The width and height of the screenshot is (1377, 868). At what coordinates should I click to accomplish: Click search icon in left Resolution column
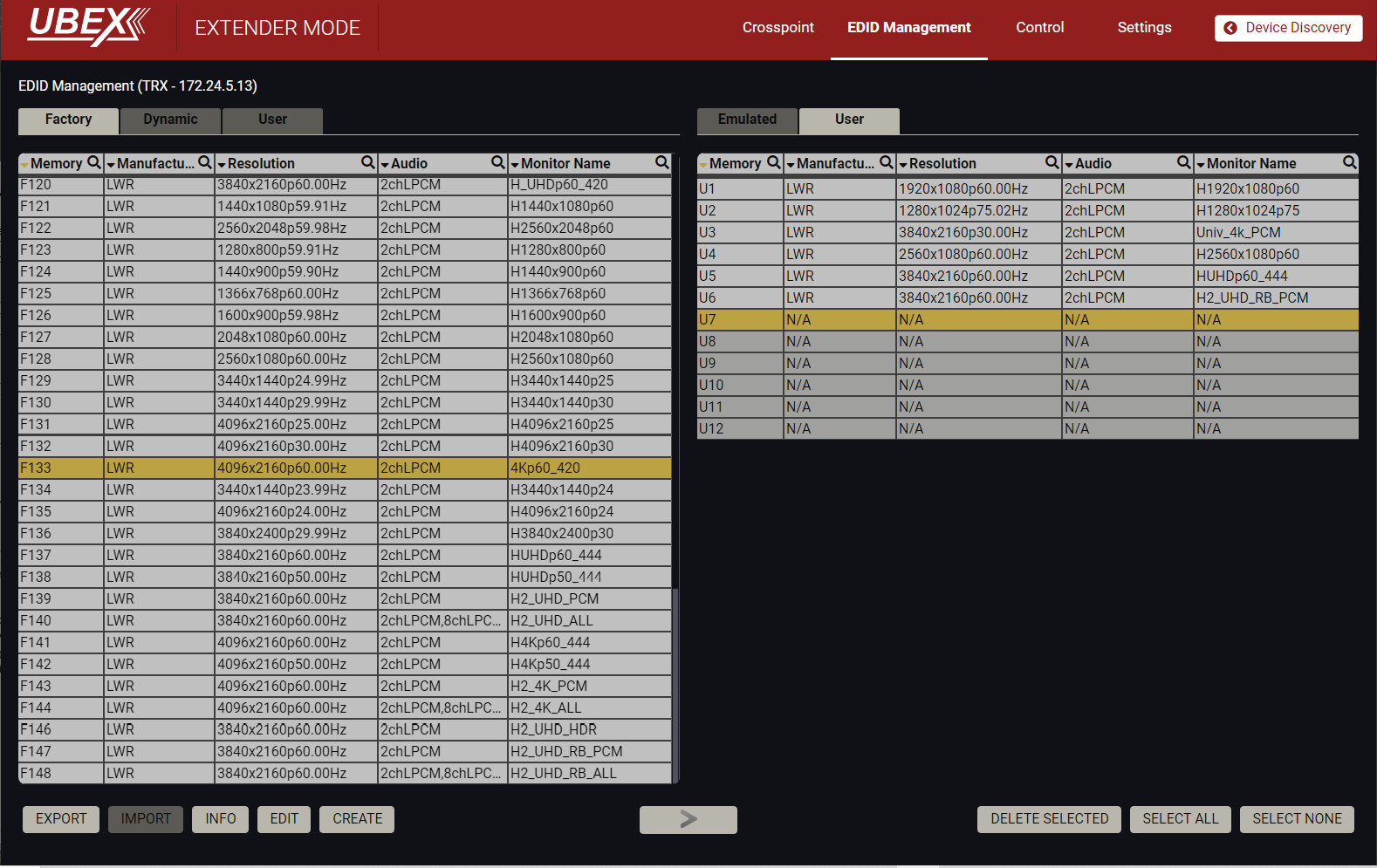[368, 162]
